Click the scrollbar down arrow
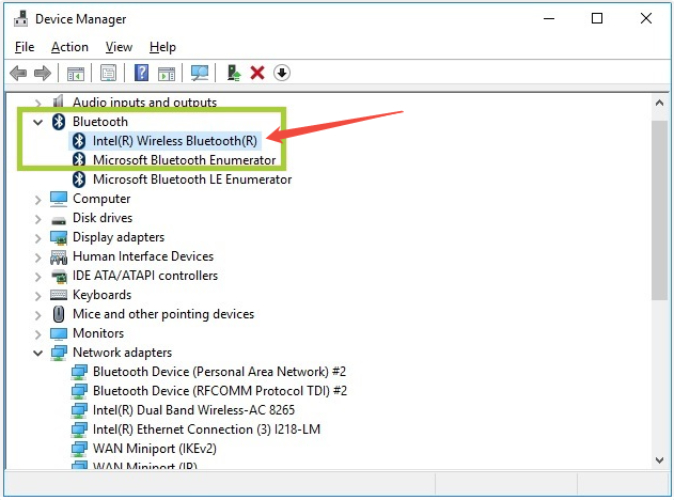The width and height of the screenshot is (674, 500). 659,460
